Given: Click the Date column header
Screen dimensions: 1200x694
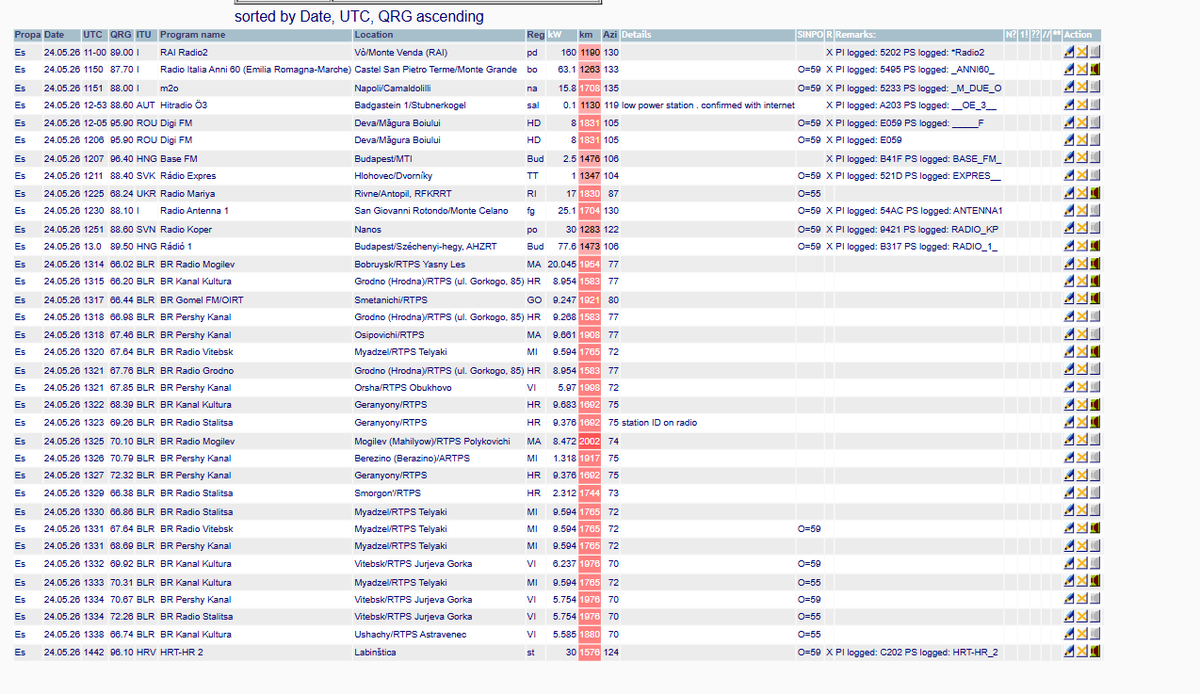Looking at the screenshot, I should 61,35.
